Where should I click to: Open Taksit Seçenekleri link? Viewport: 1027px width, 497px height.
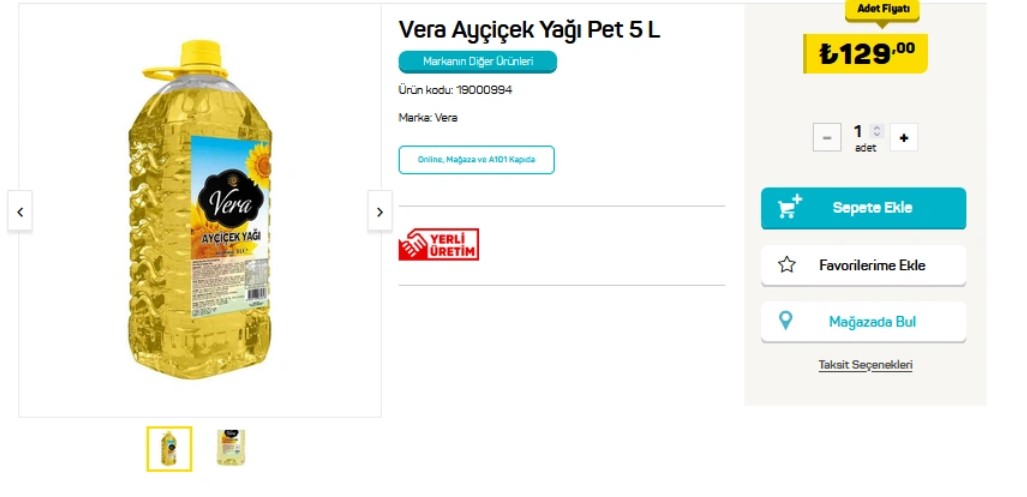[x=865, y=365]
